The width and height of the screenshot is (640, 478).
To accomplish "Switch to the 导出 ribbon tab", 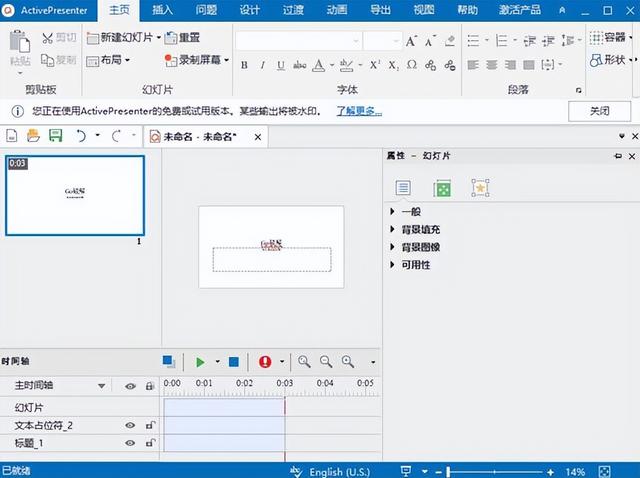I will 380,10.
